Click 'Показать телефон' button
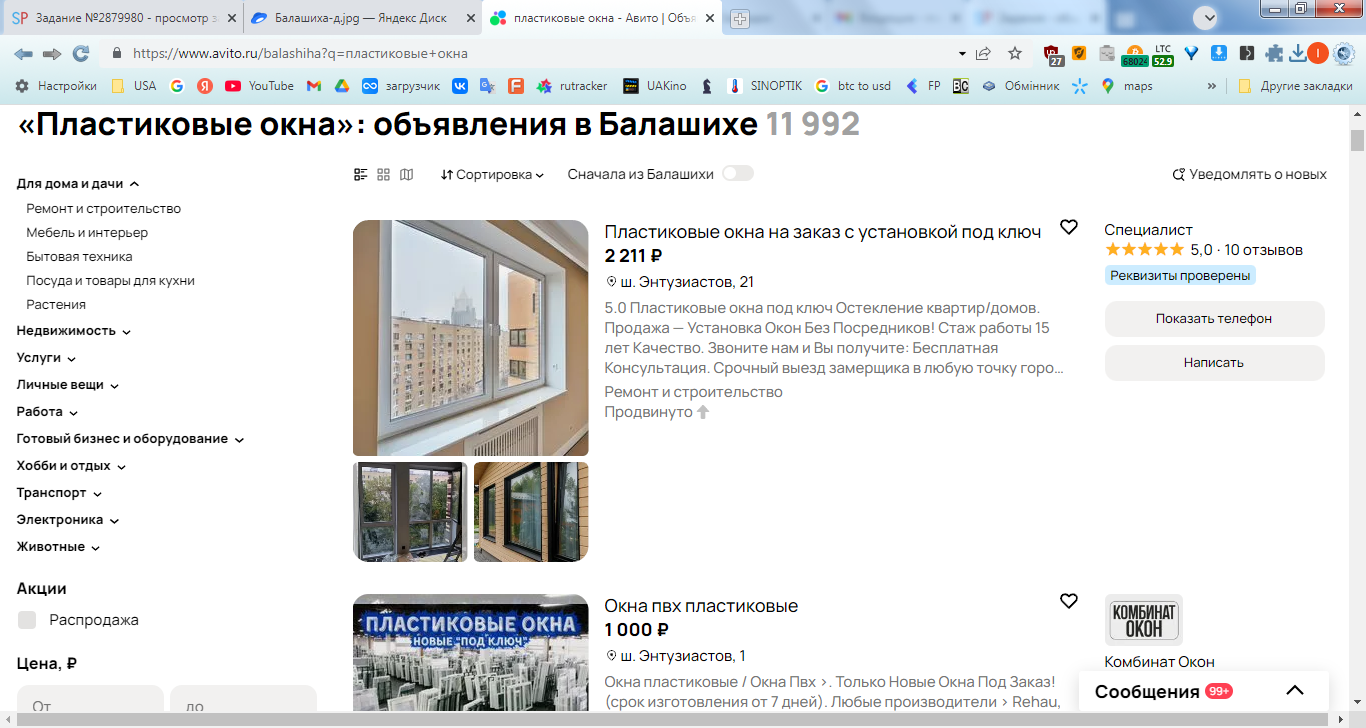 tap(1214, 319)
